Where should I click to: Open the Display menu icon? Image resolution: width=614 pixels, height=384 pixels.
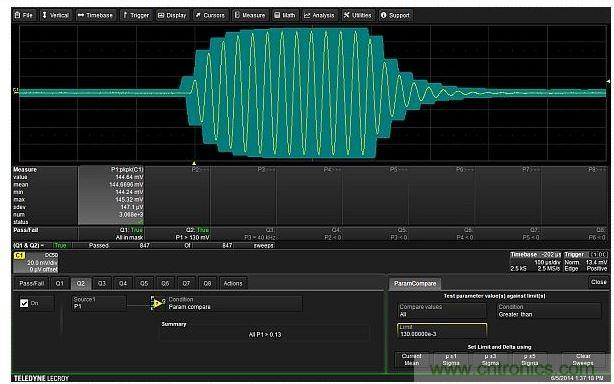pos(161,15)
